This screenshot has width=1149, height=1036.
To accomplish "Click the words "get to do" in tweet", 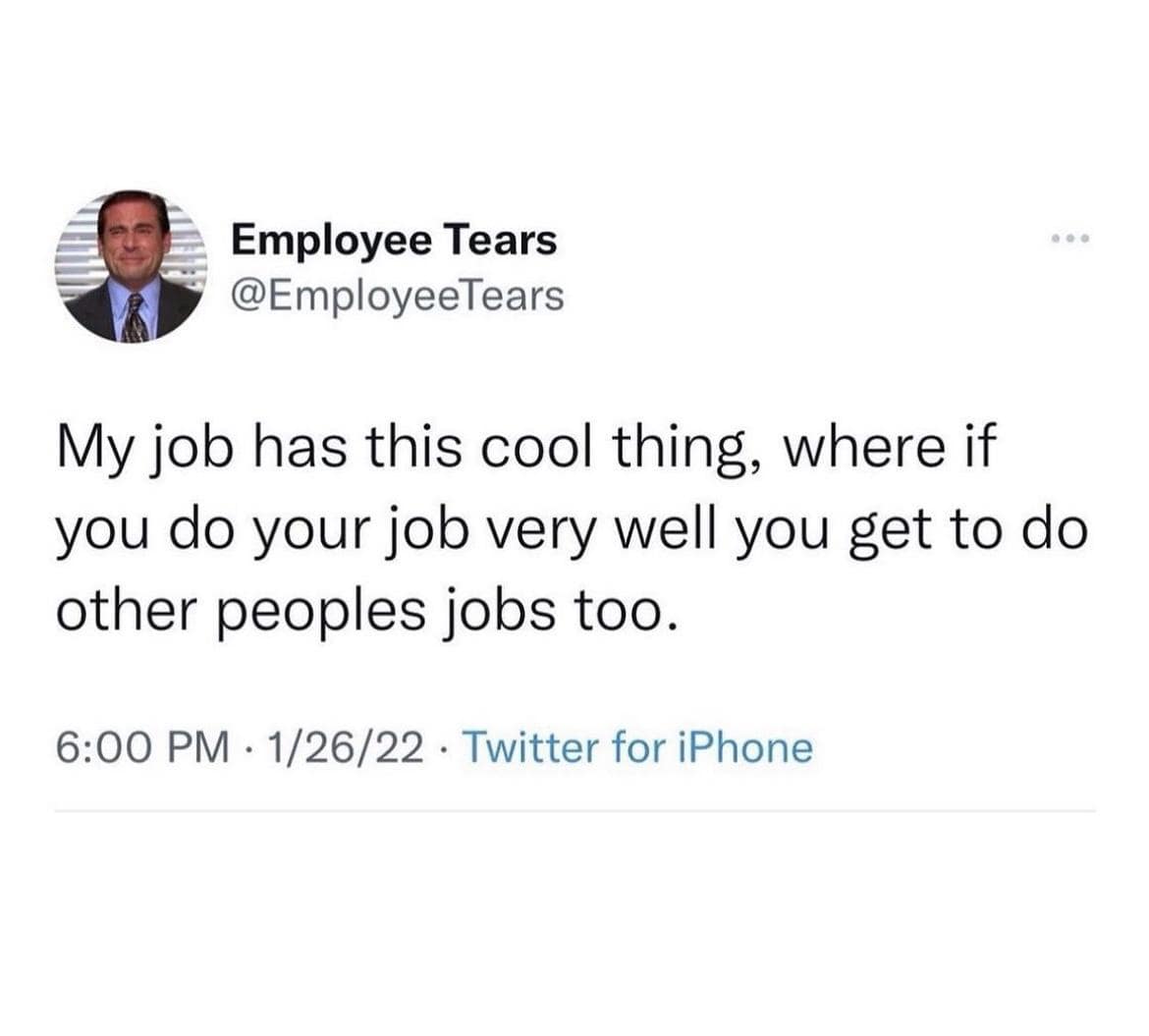I will pyautogui.click(x=978, y=531).
